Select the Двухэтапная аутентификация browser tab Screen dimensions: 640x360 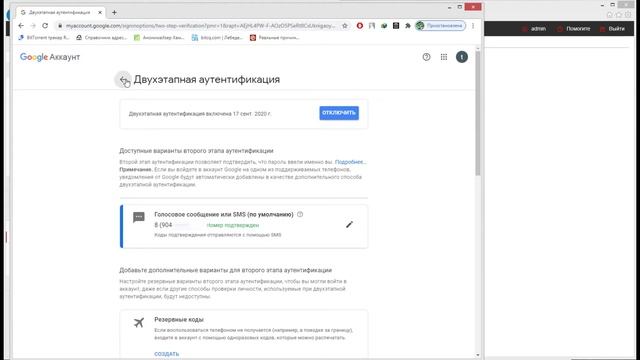[60, 13]
